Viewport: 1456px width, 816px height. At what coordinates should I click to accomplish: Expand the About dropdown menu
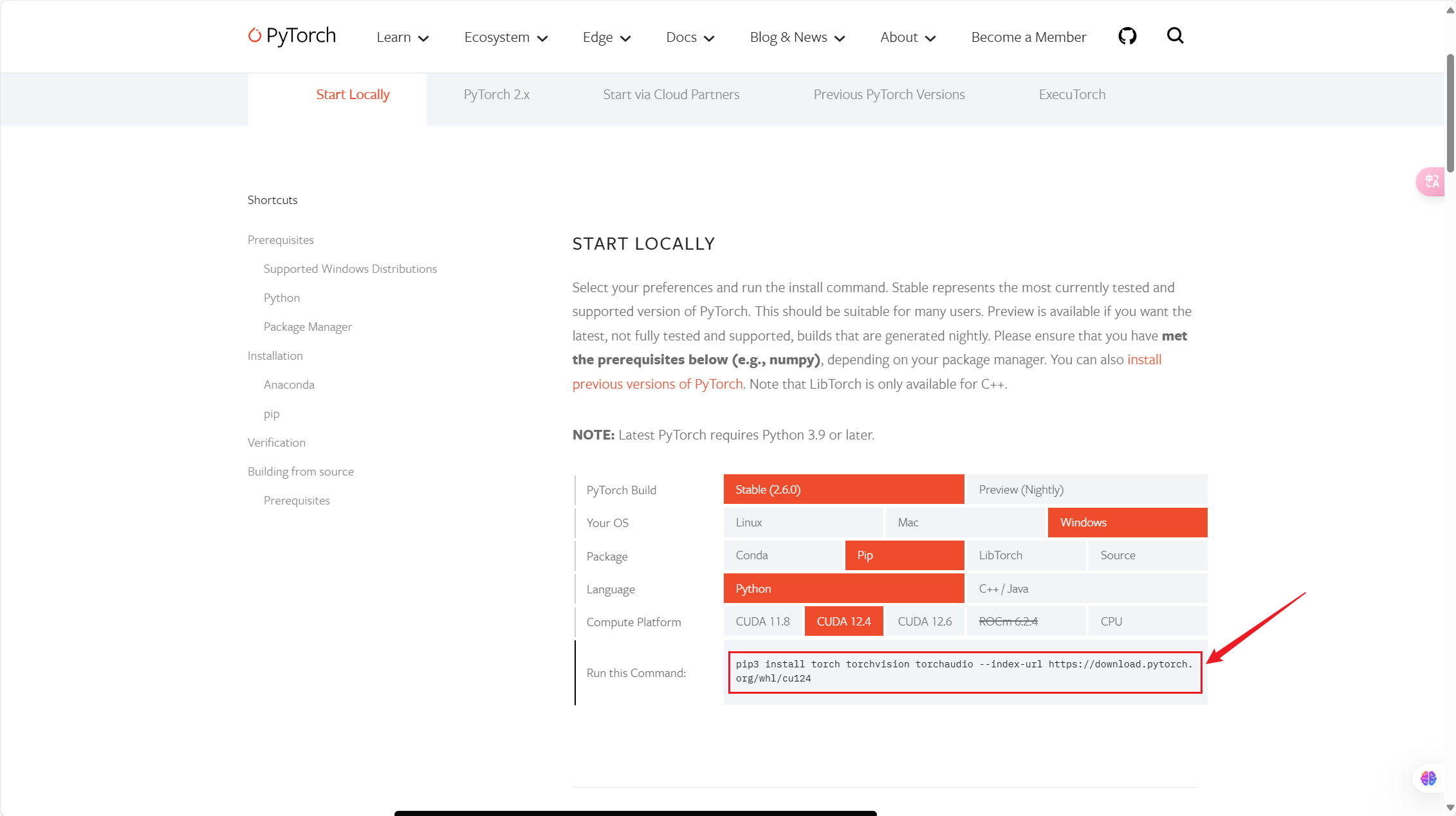click(908, 37)
